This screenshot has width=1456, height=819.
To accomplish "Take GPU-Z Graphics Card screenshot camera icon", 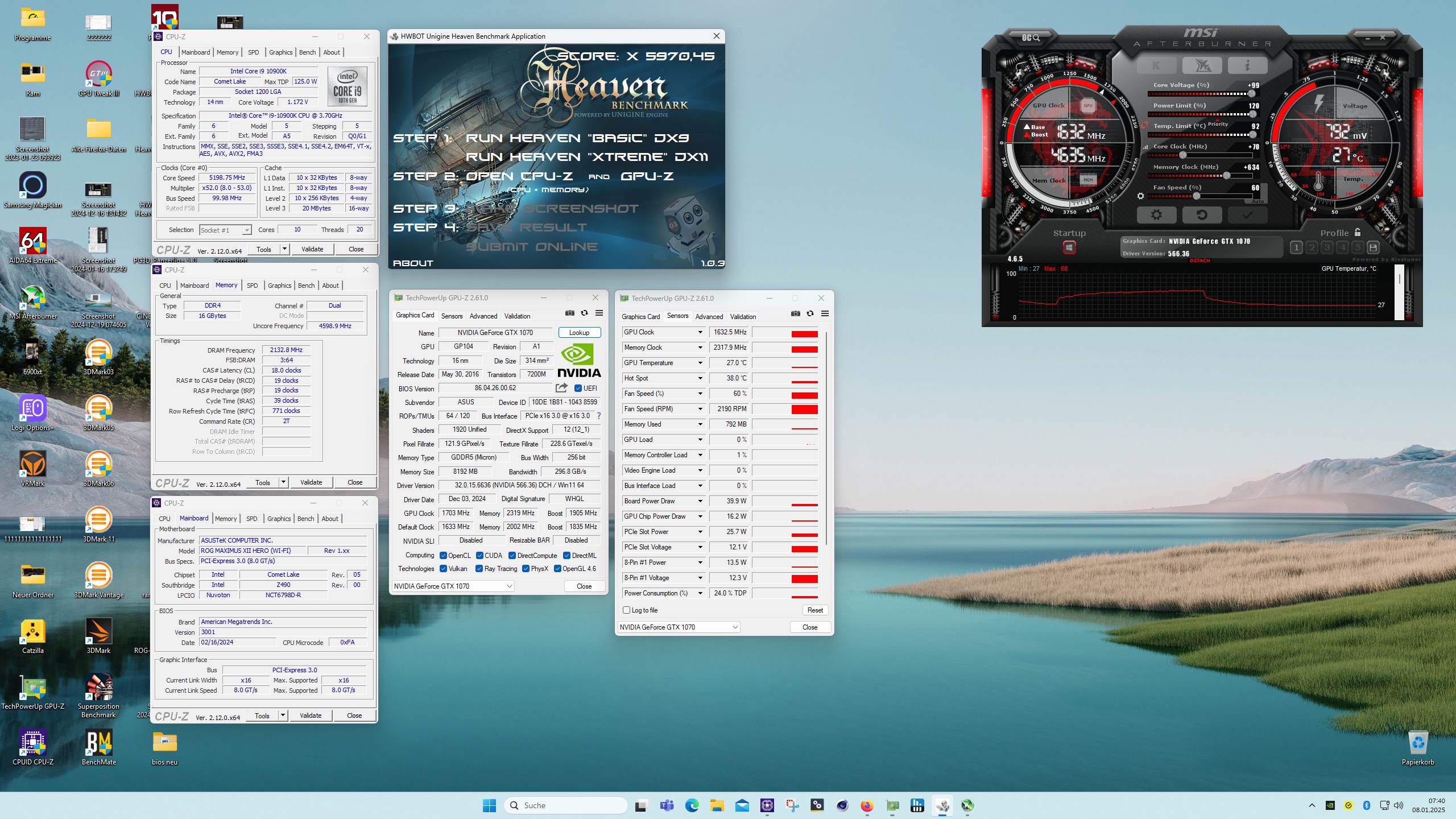I will 569,313.
